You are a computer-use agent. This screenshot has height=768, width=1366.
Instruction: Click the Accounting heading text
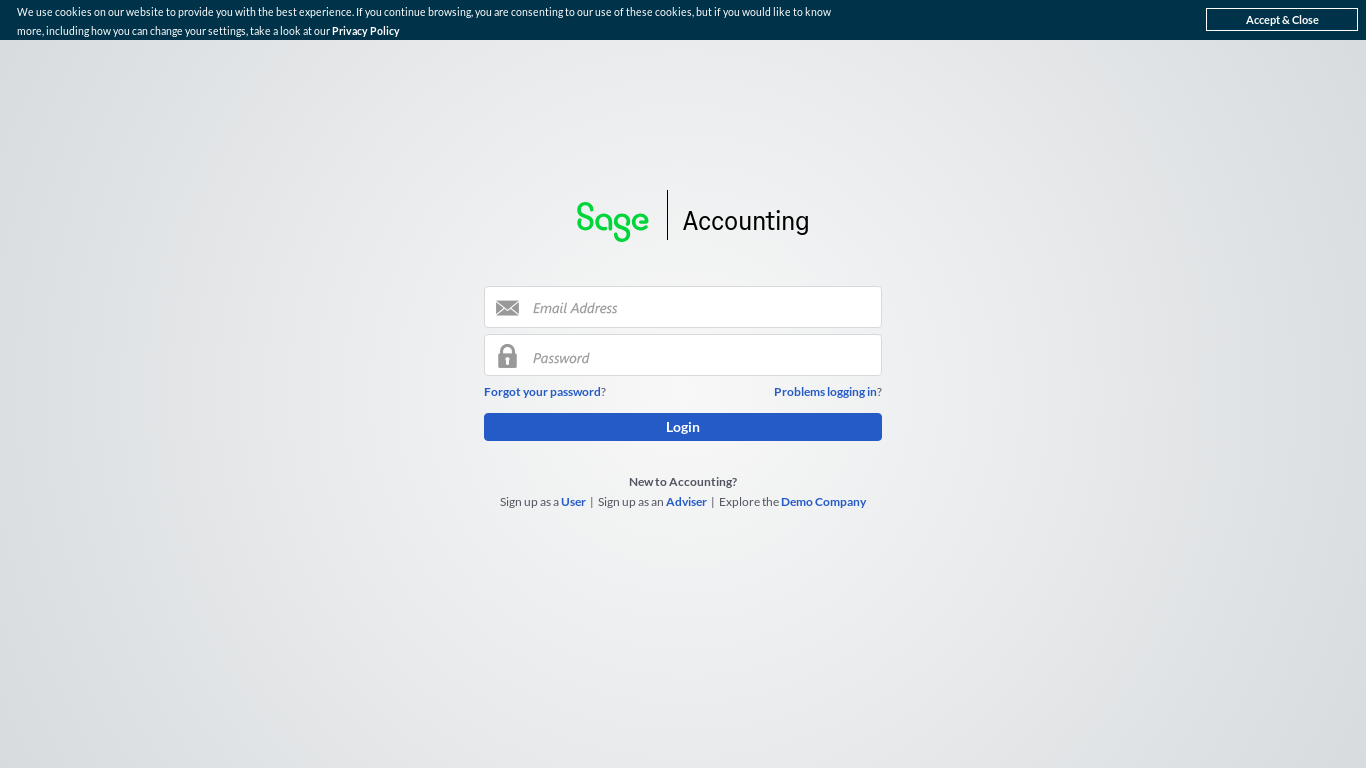pos(746,221)
